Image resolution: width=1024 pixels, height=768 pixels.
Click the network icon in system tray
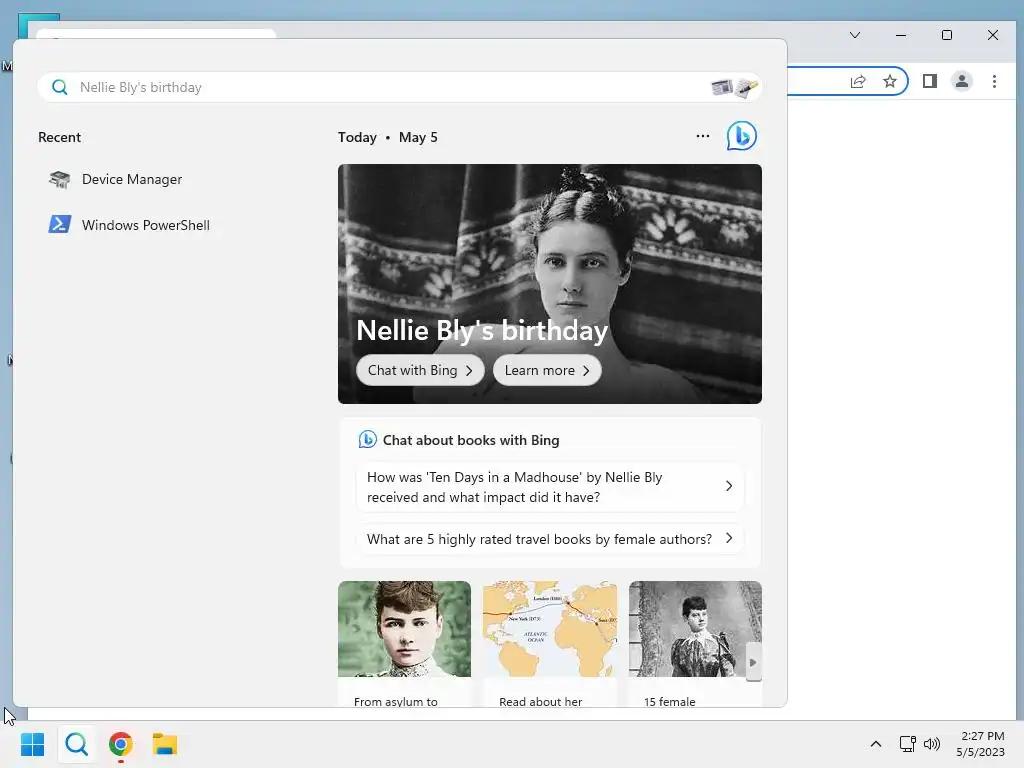(907, 744)
